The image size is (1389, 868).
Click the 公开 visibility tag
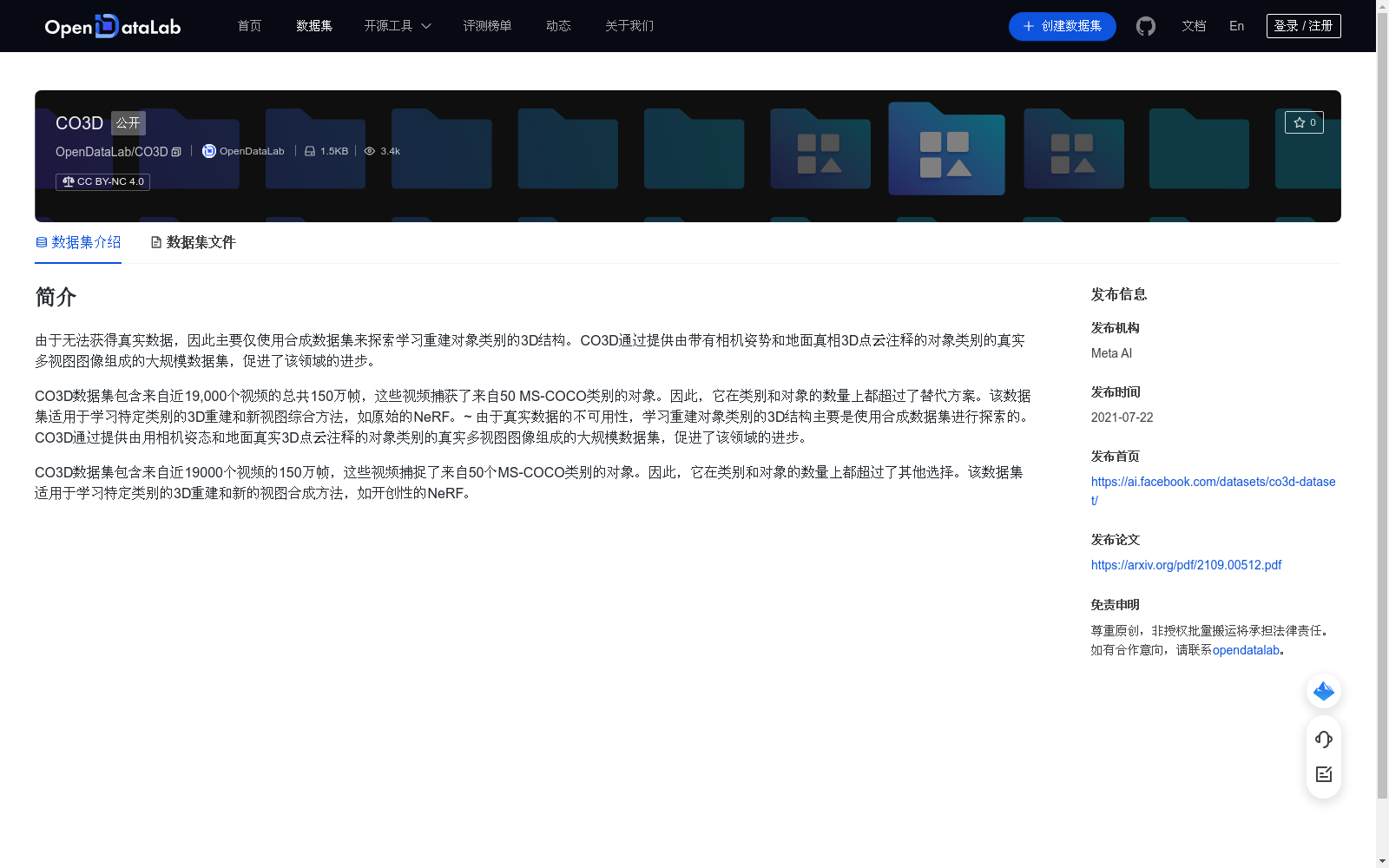(x=128, y=123)
